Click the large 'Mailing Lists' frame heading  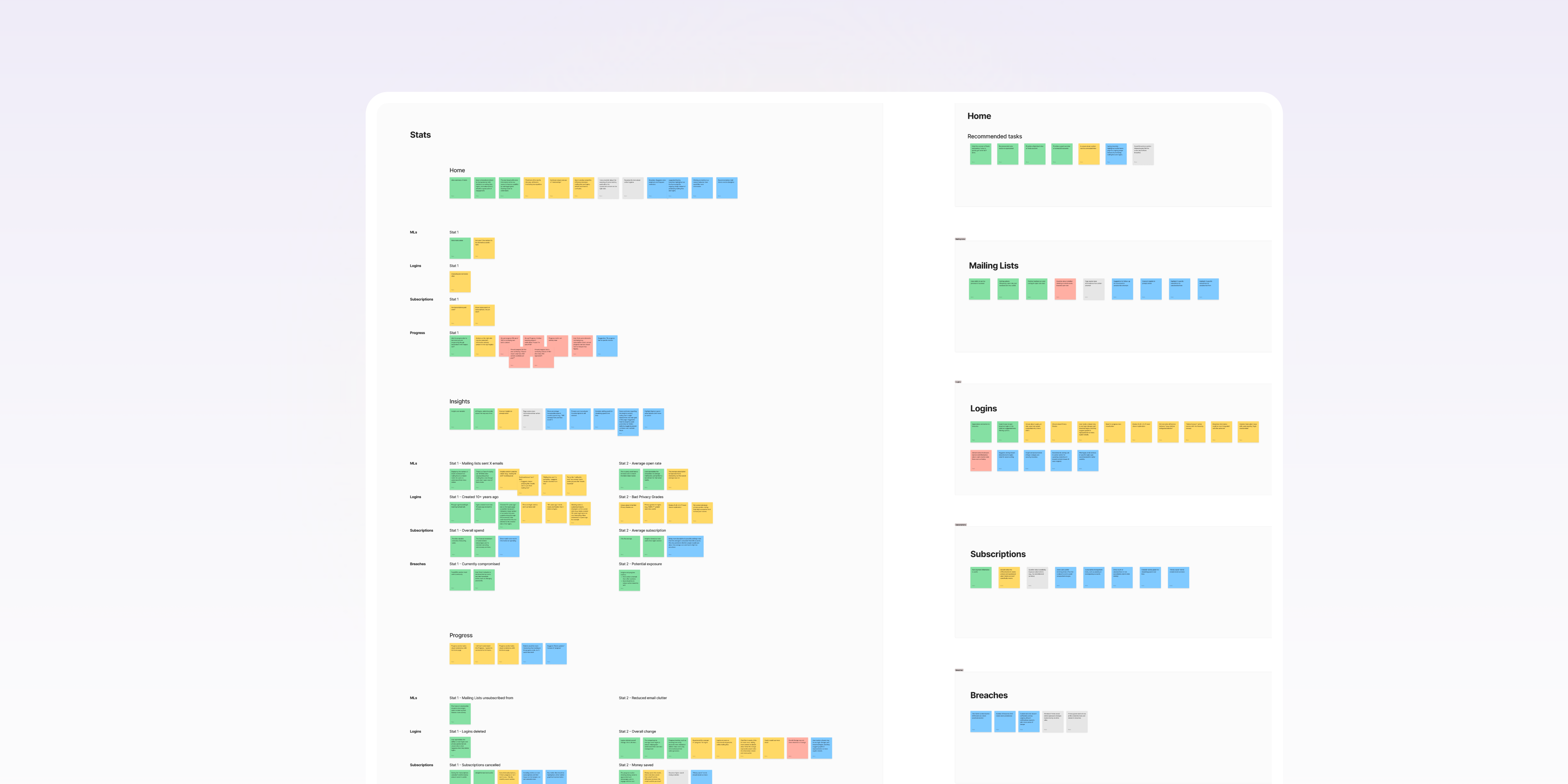tap(993, 265)
